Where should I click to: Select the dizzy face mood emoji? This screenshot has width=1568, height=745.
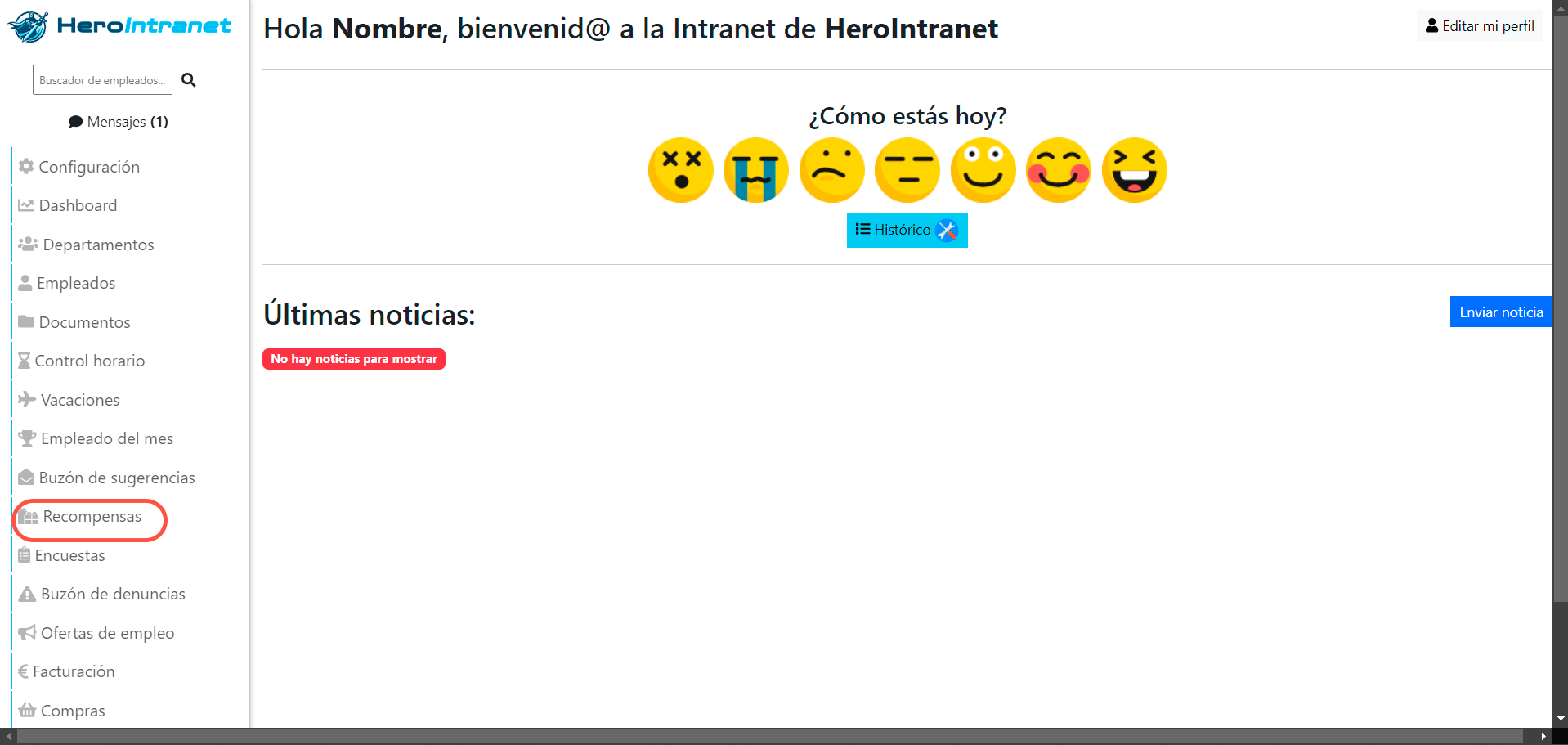(681, 170)
